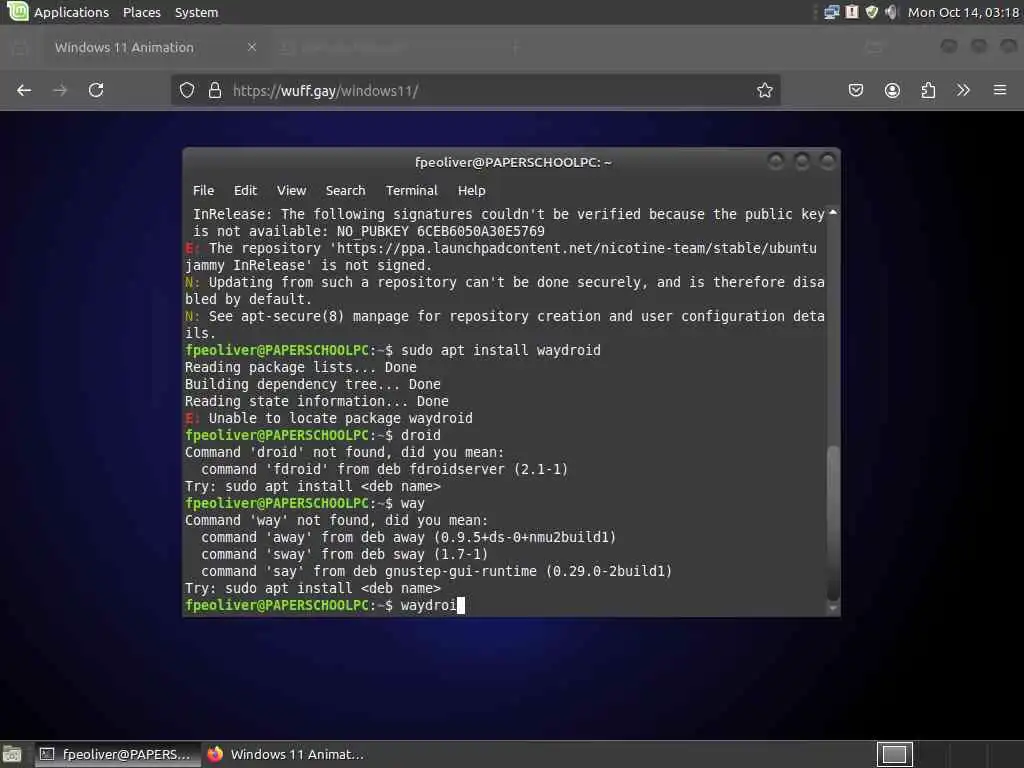Open Firefox hamburger application menu
The width and height of the screenshot is (1024, 768).
point(1000,90)
